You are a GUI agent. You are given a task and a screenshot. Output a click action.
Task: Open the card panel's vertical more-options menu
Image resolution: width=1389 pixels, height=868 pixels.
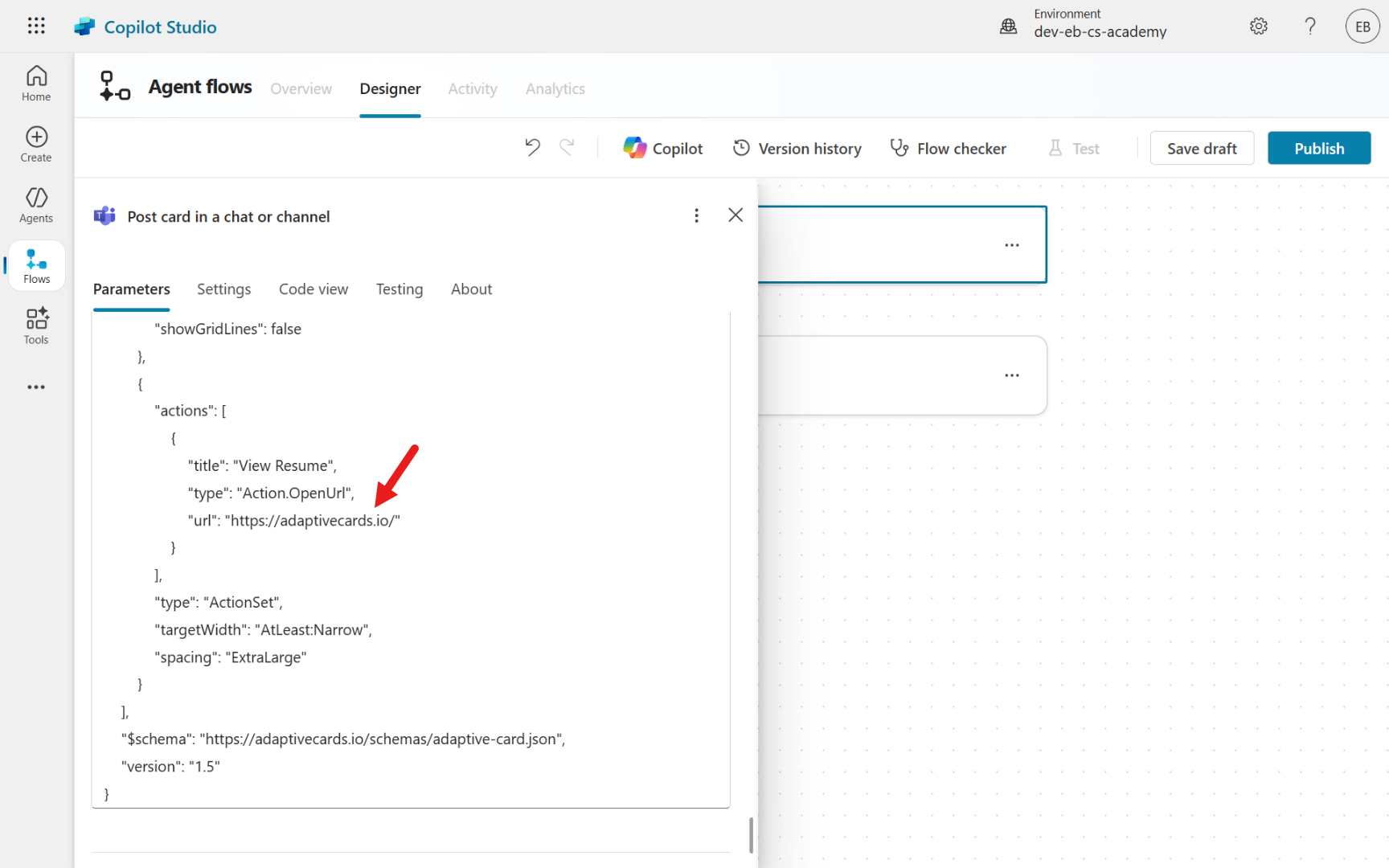[x=696, y=215]
